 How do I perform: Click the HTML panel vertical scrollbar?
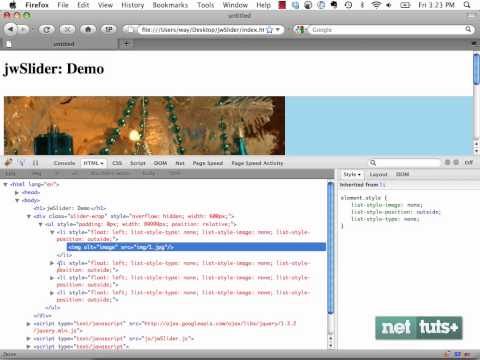pos(330,247)
